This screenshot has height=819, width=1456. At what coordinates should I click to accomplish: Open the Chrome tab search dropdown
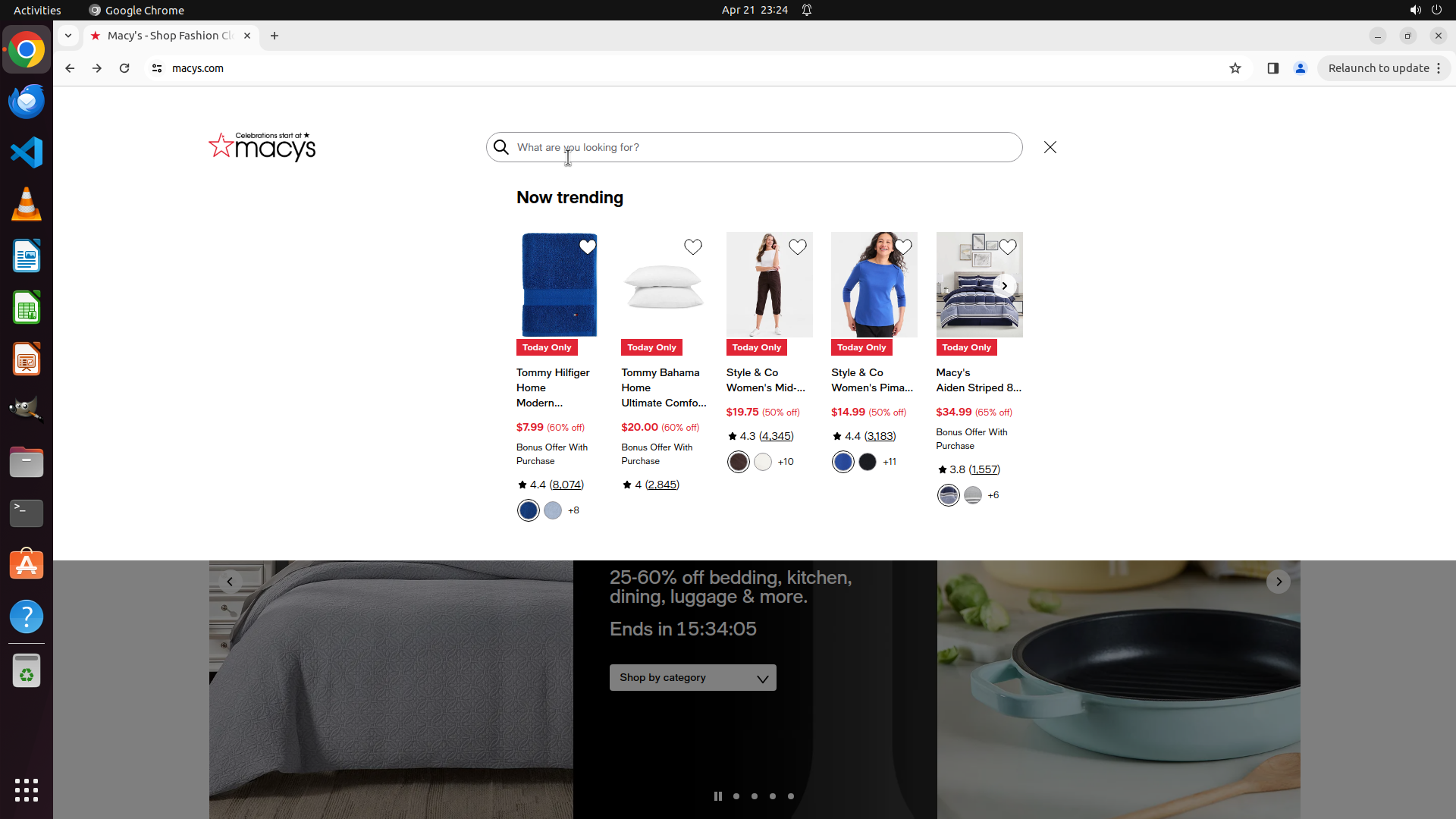[x=68, y=36]
